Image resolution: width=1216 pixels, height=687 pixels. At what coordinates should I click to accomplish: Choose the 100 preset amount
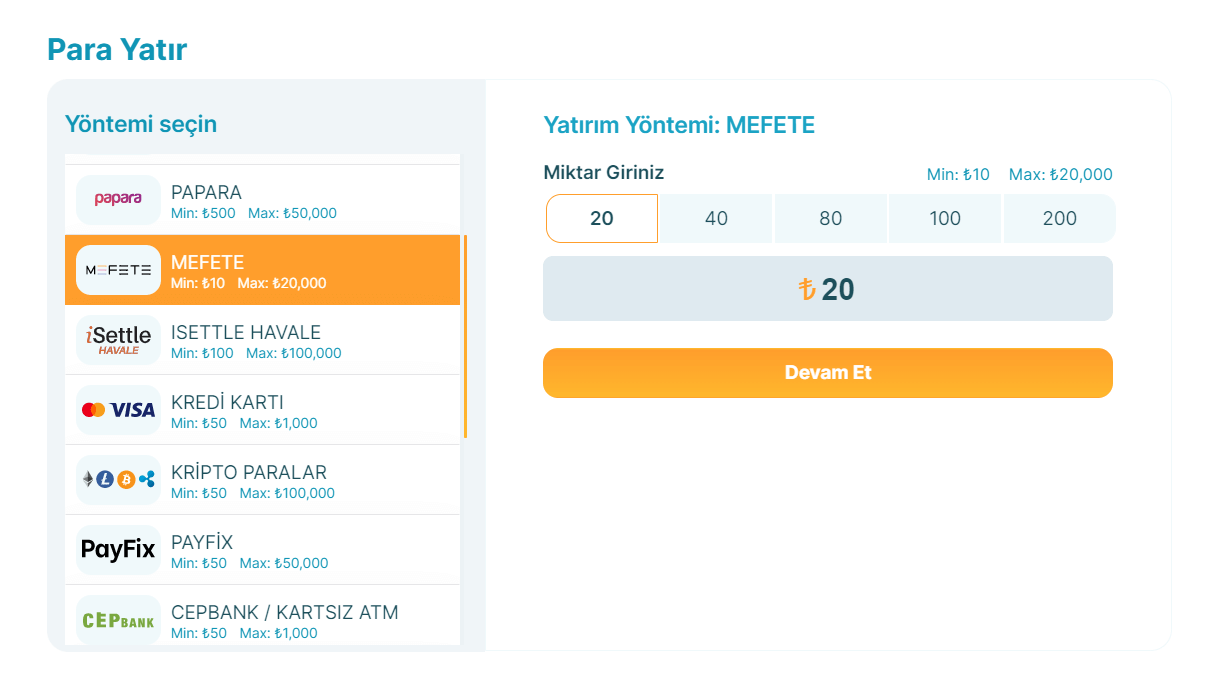pyautogui.click(x=945, y=218)
